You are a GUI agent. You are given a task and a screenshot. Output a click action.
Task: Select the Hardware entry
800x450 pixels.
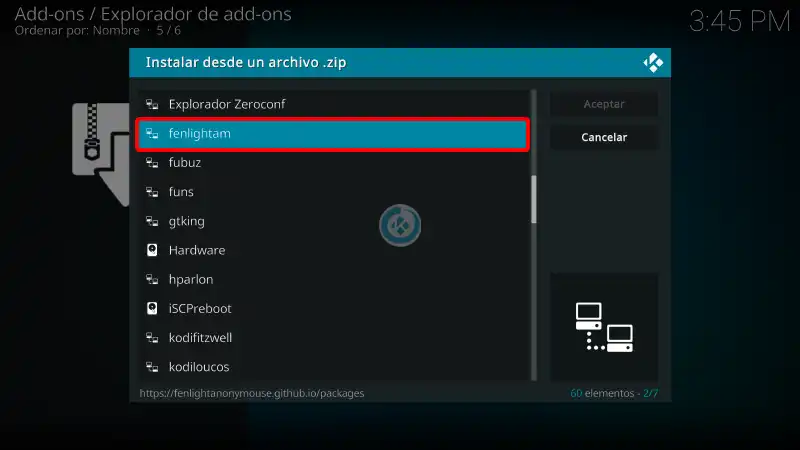(335, 250)
